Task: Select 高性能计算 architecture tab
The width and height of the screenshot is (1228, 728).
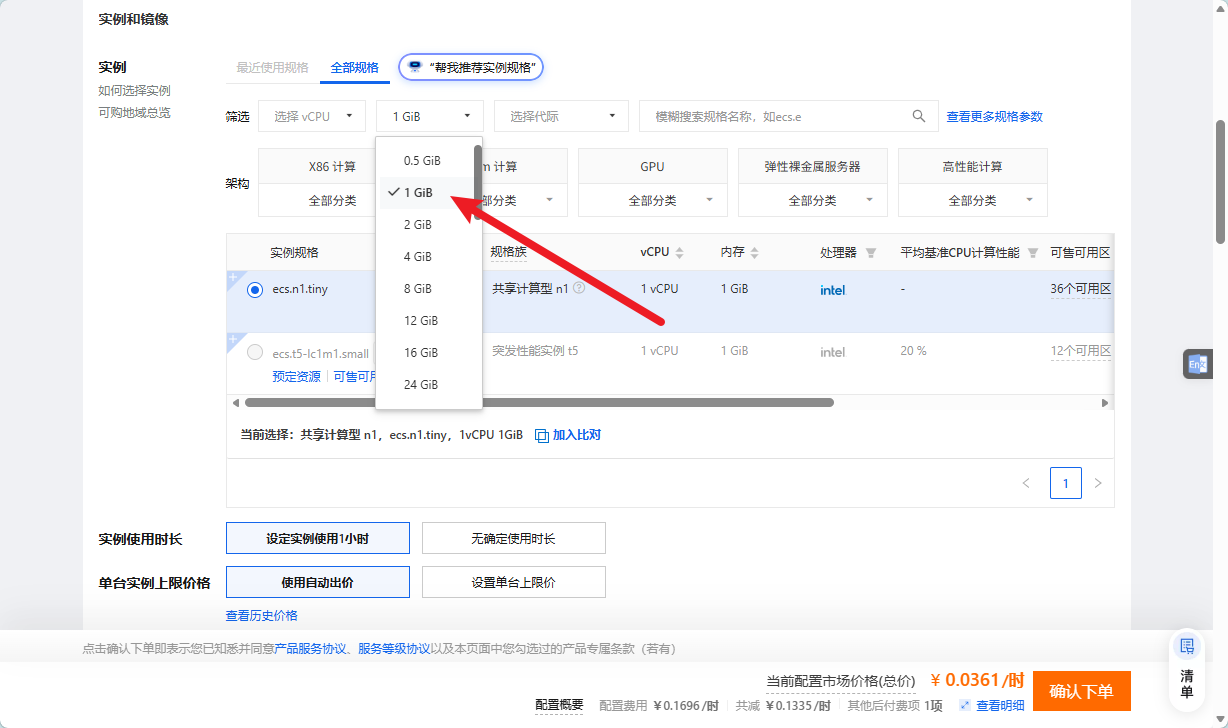Action: [973, 167]
